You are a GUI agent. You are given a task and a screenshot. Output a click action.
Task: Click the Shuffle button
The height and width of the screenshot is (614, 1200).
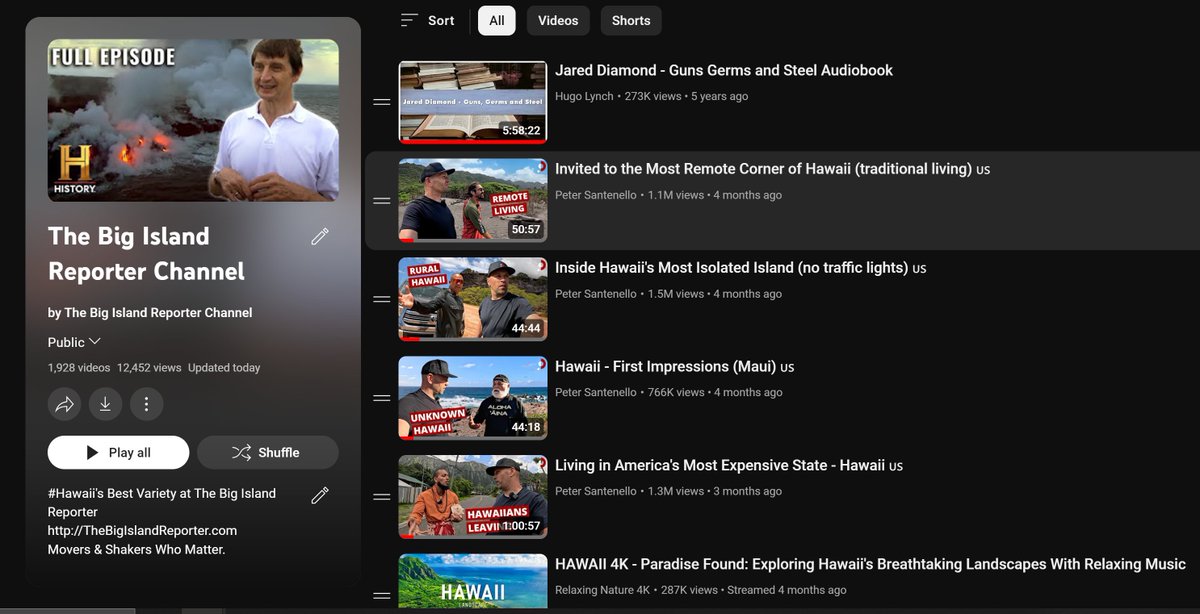tap(267, 453)
